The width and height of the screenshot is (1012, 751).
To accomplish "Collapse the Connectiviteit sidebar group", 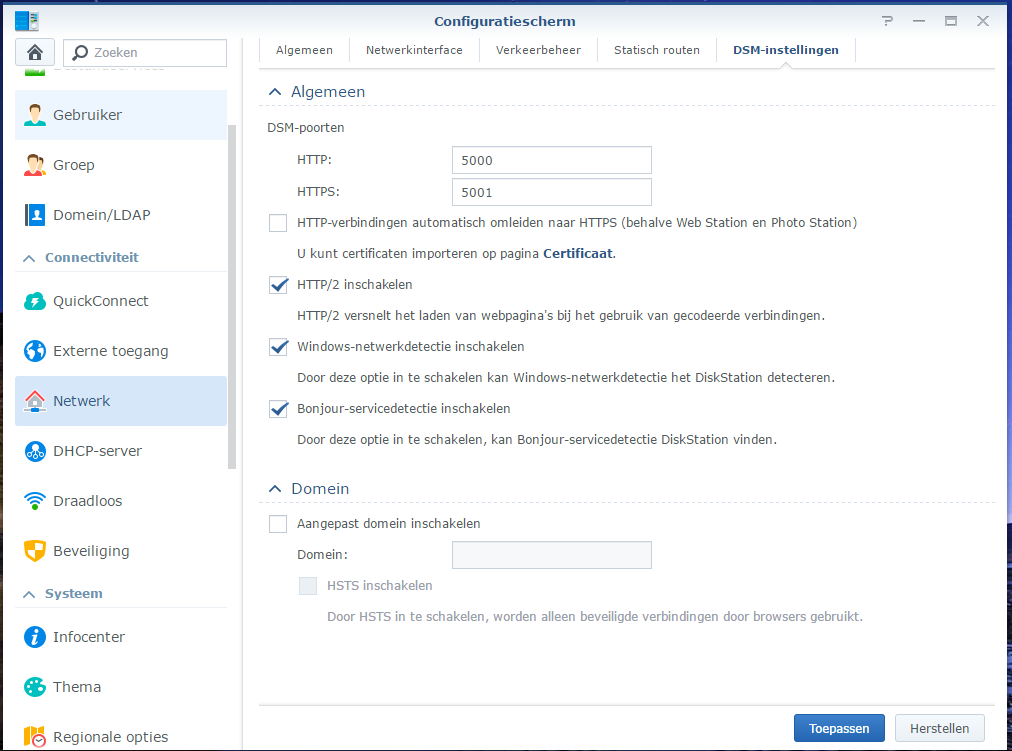I will pos(29,258).
